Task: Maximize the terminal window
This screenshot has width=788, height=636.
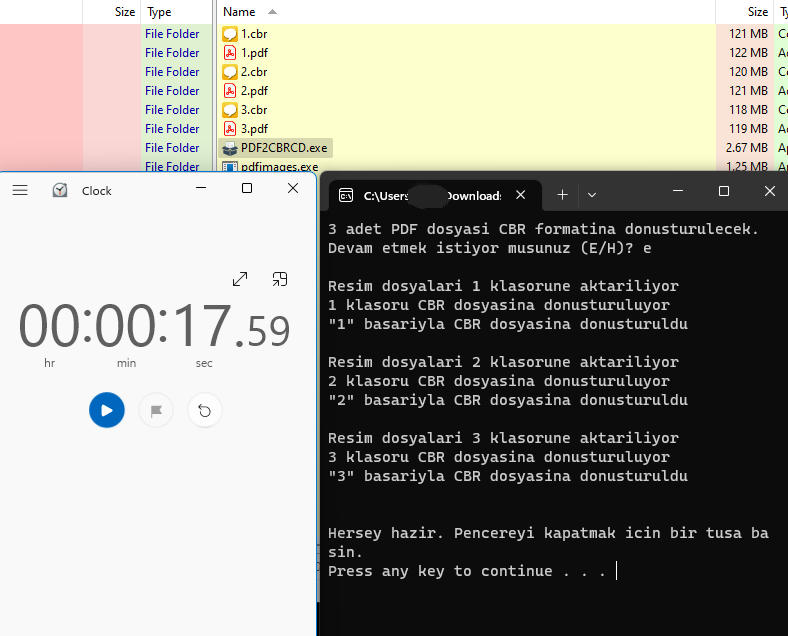Action: tap(724, 191)
